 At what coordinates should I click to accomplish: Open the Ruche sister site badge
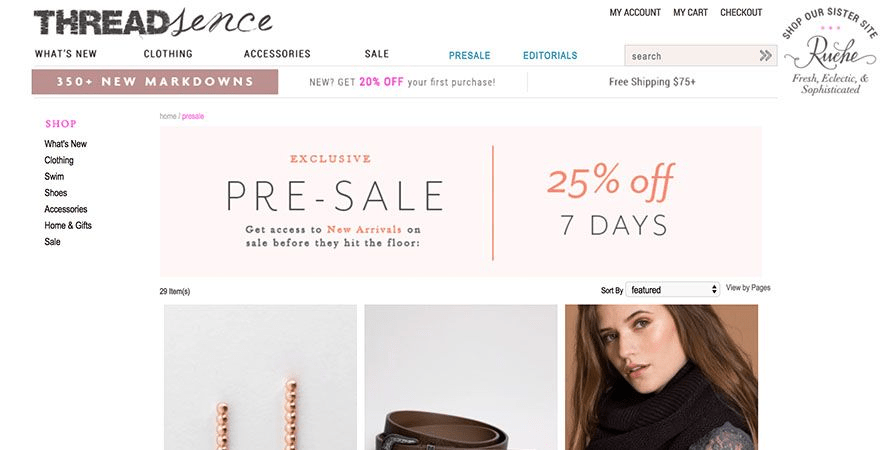point(830,52)
